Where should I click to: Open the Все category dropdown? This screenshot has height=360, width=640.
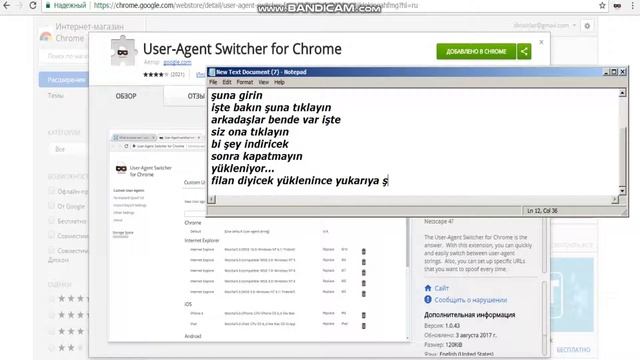[x=68, y=149]
